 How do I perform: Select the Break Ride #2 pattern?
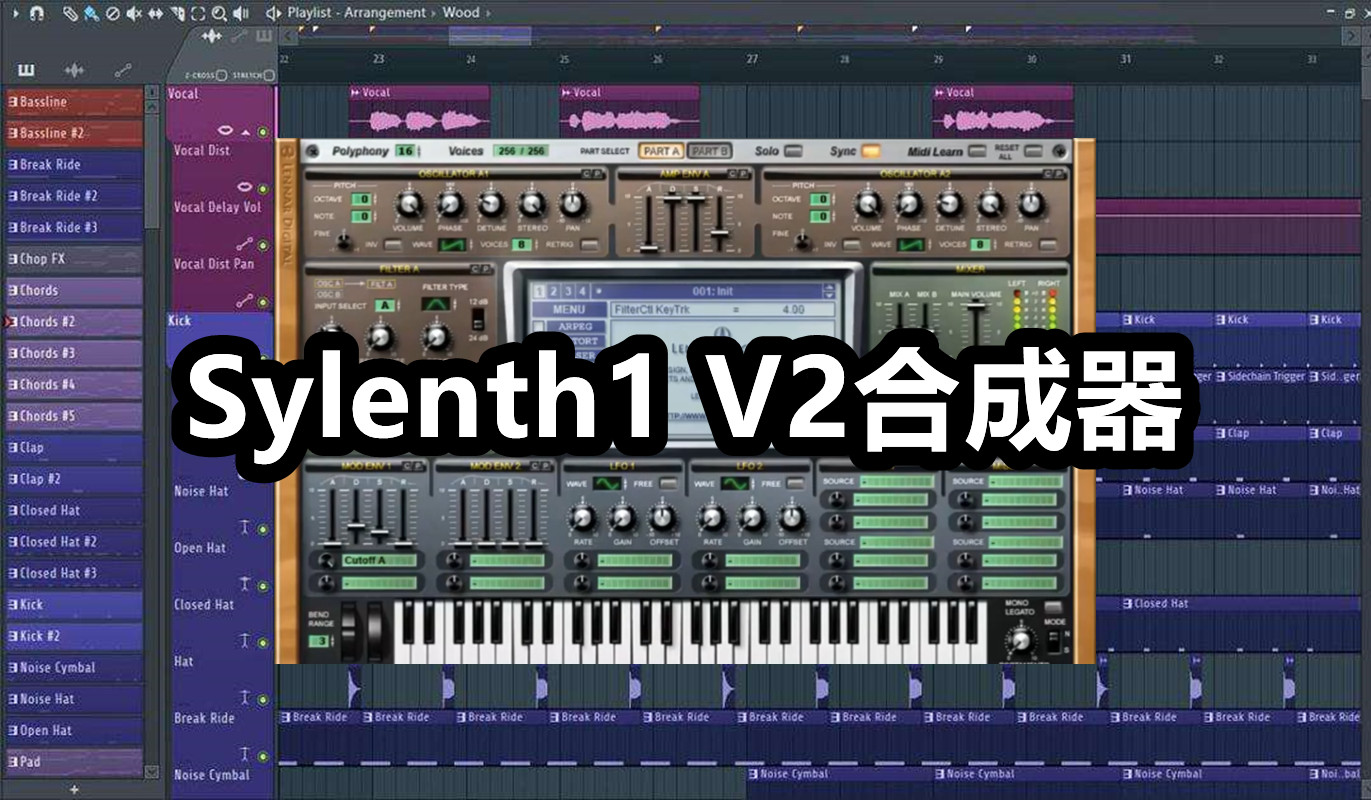pyautogui.click(x=73, y=196)
